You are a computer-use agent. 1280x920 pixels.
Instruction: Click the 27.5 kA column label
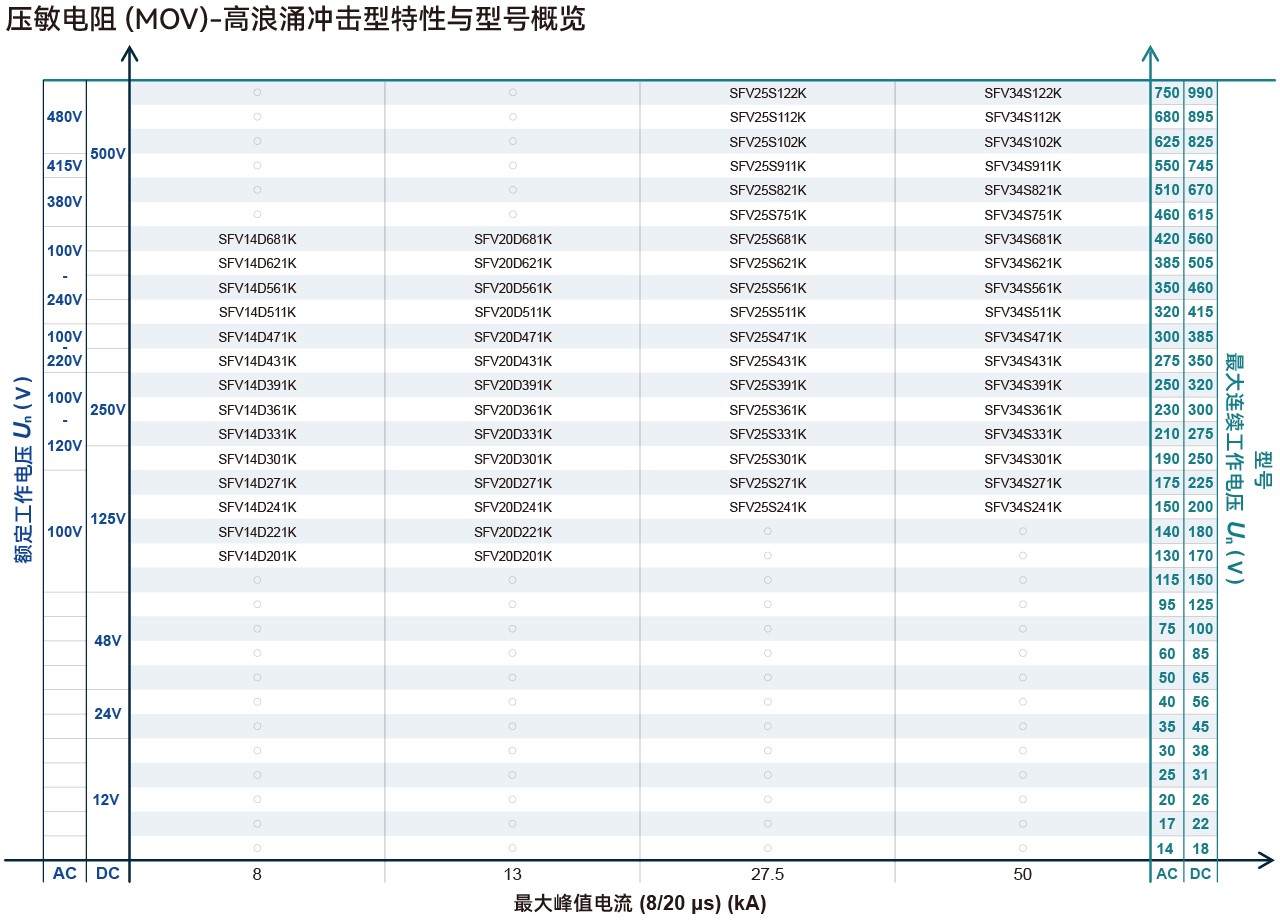point(767,874)
